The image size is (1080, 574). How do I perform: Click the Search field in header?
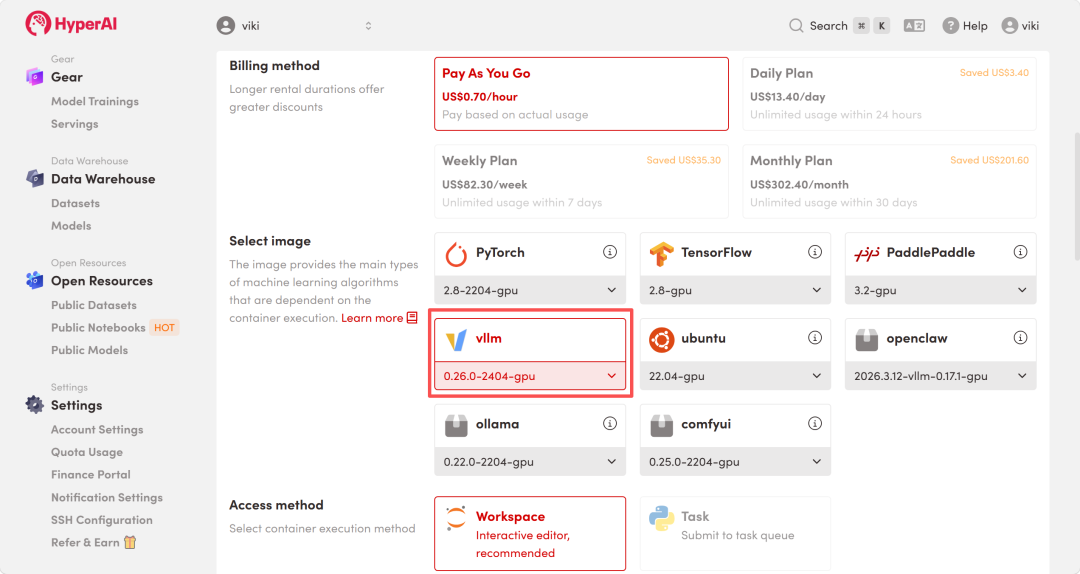point(839,25)
